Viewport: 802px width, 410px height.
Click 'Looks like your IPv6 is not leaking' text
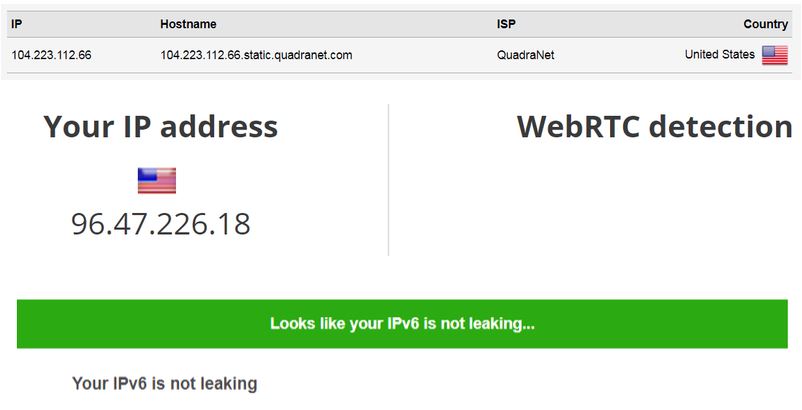click(x=402, y=324)
